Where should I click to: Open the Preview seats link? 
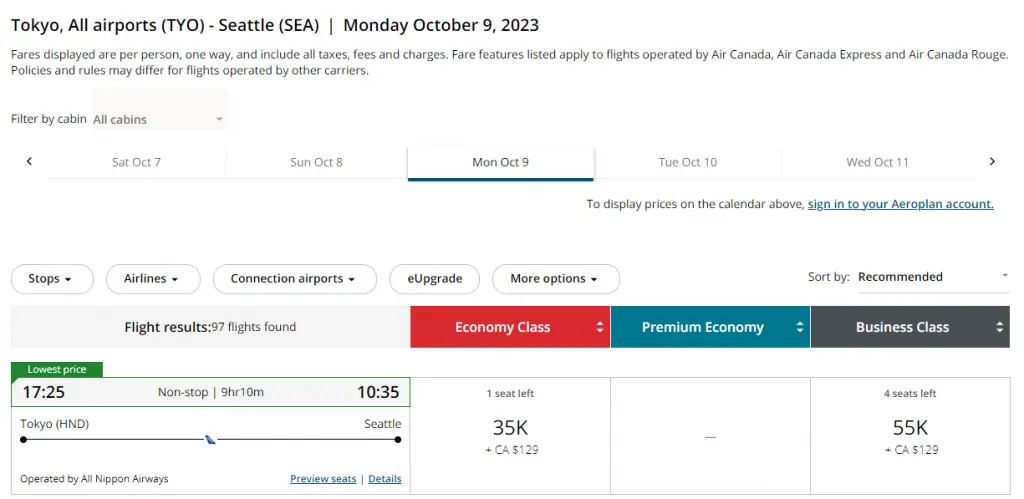click(x=323, y=479)
